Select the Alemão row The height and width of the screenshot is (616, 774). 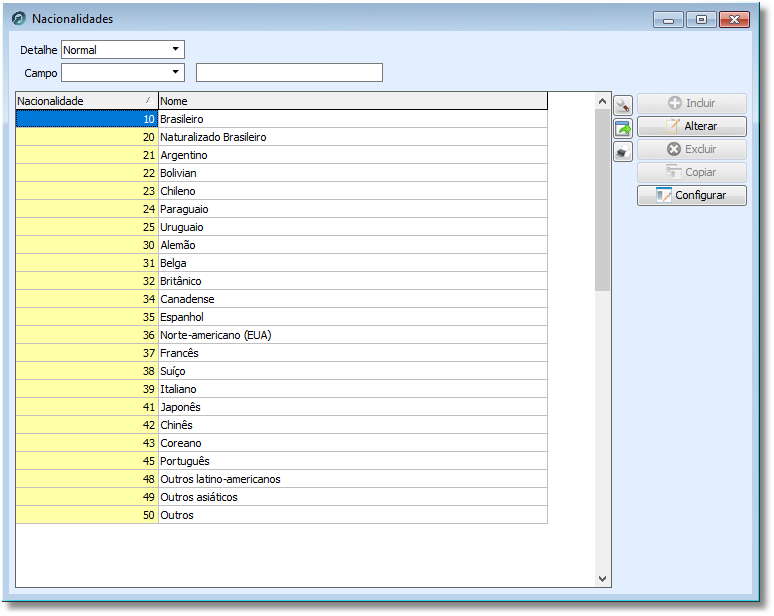[x=281, y=245]
